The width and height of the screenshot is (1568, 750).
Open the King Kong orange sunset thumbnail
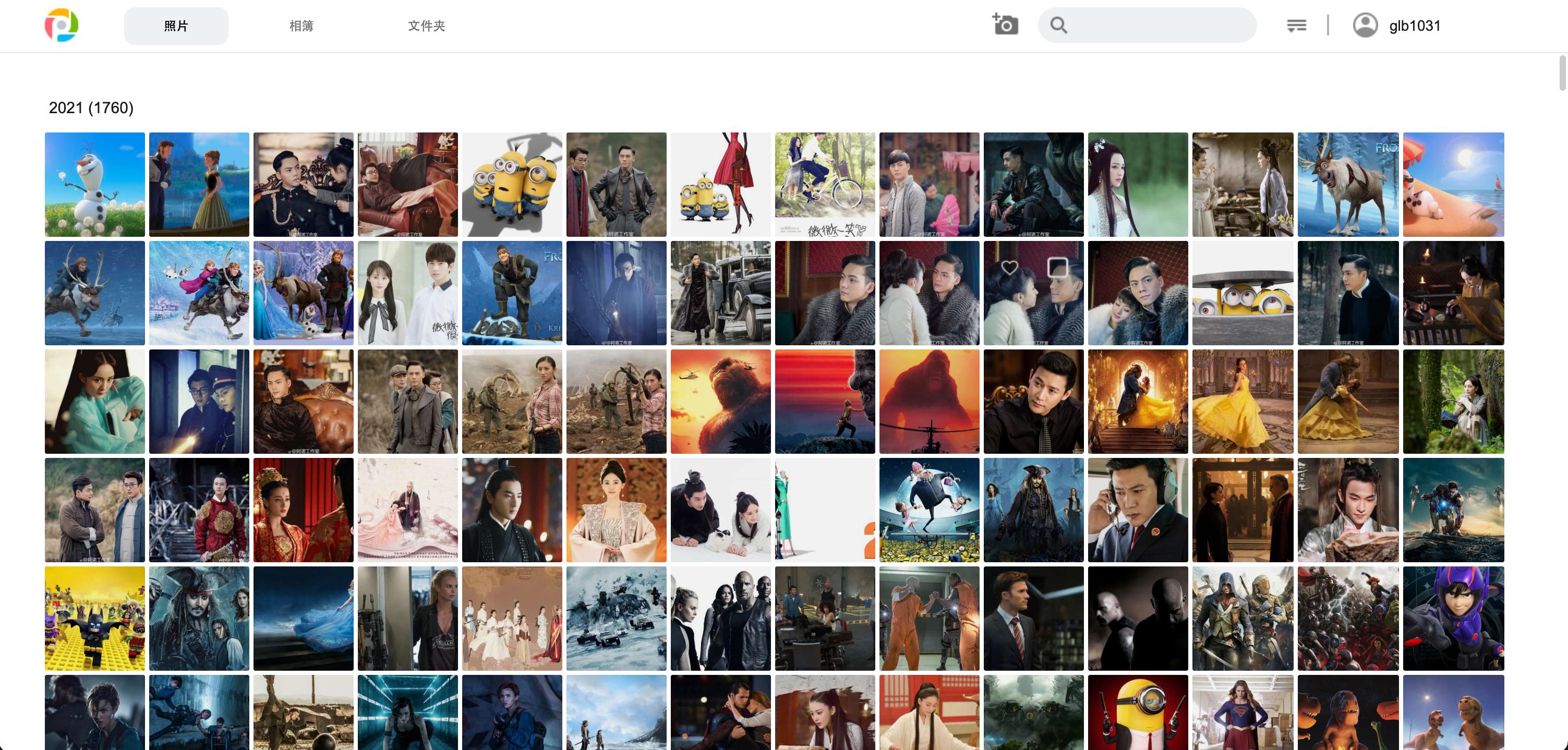point(721,401)
